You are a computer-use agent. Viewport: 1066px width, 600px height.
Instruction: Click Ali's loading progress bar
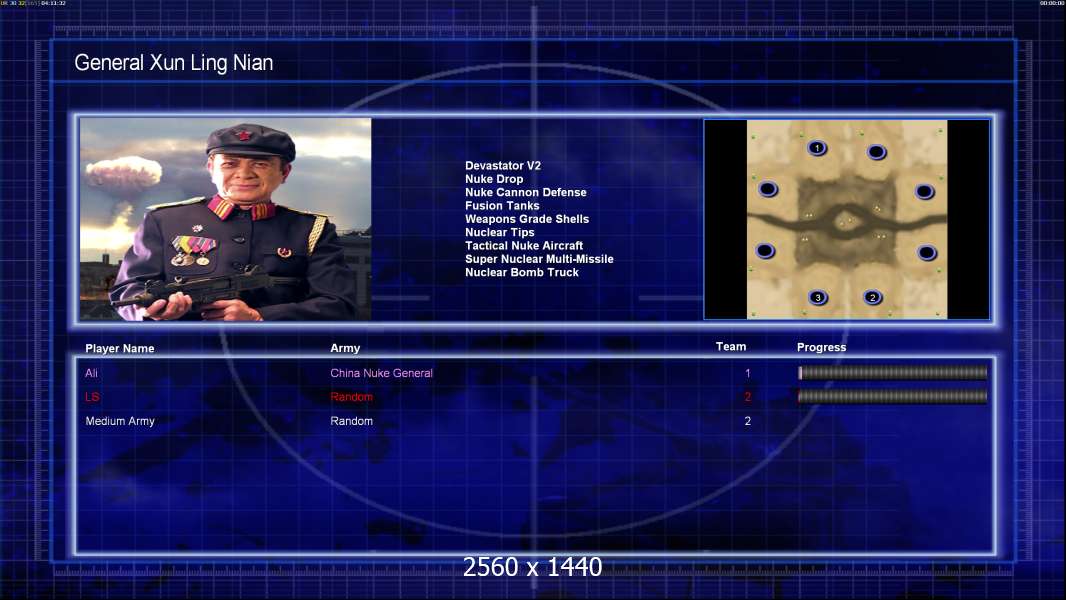[893, 372]
